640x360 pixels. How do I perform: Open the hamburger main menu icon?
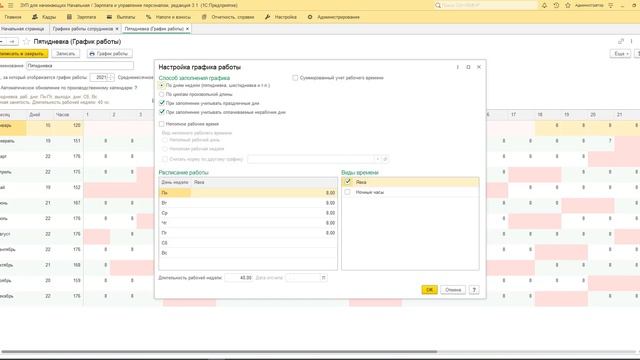pos(11,5)
